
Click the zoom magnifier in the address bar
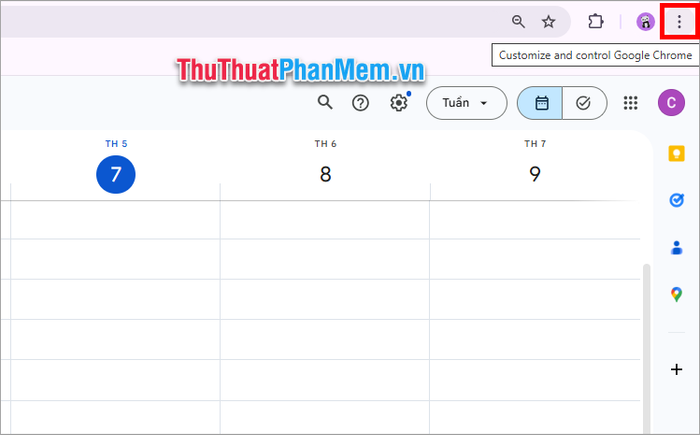pos(518,21)
